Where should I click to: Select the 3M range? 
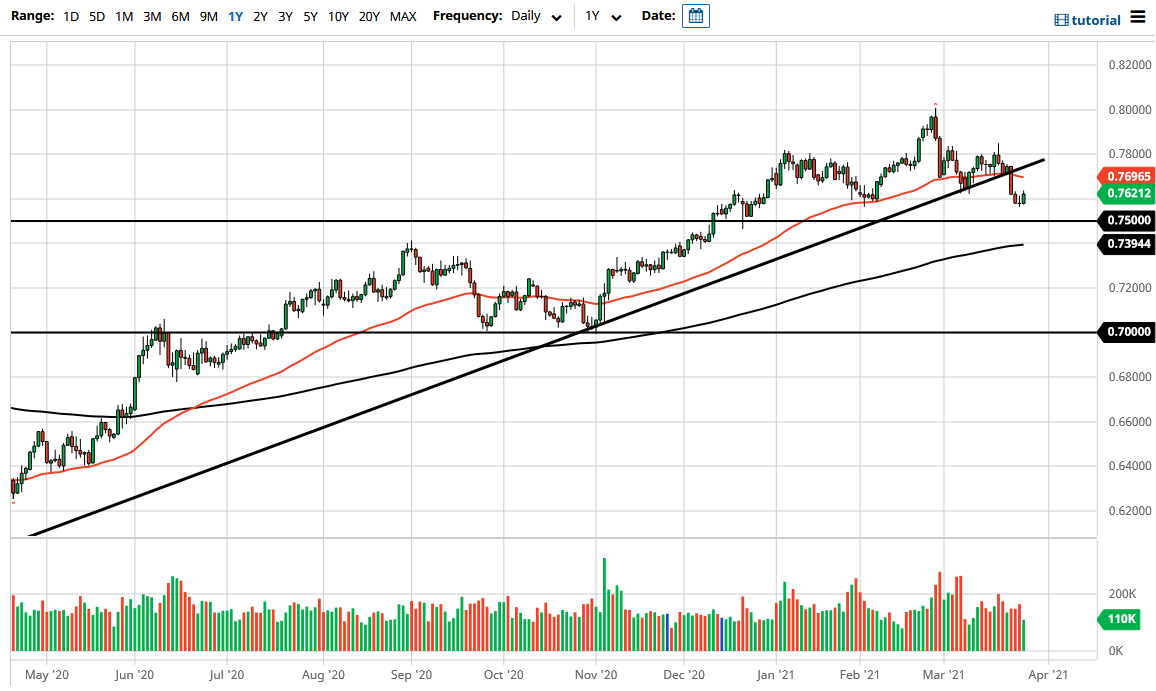point(152,16)
